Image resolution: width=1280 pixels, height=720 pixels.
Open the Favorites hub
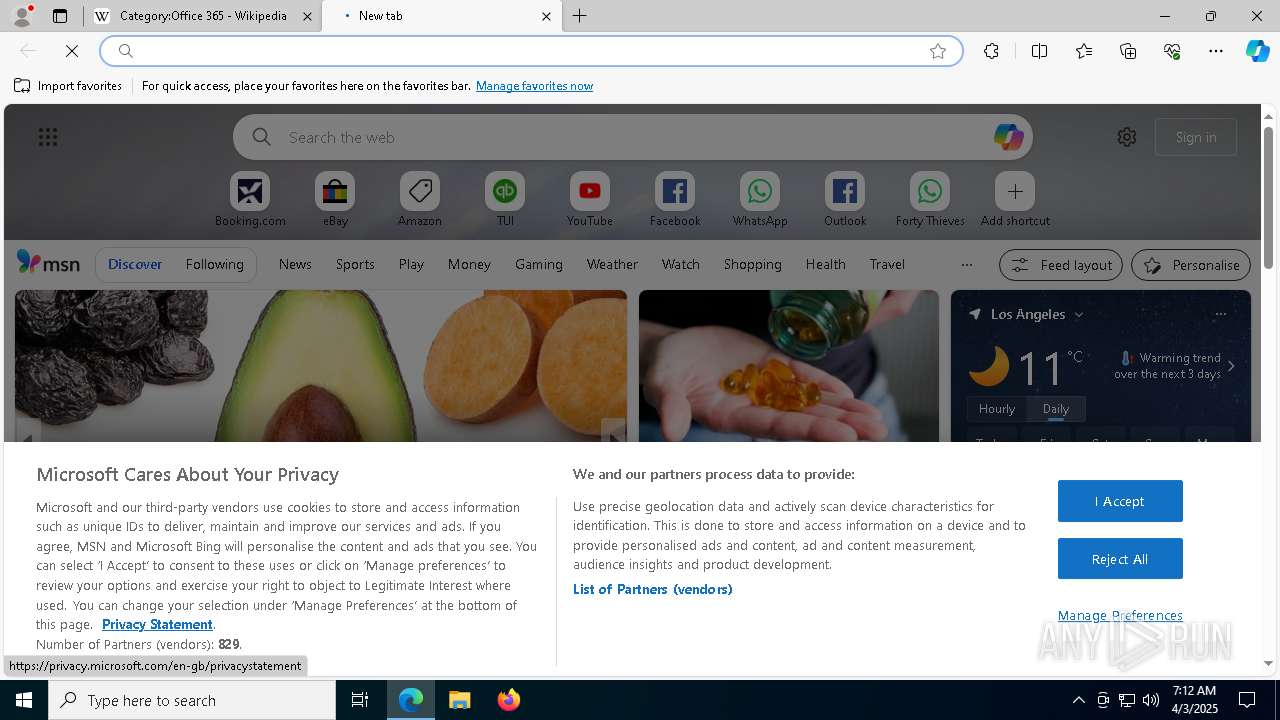point(1084,51)
